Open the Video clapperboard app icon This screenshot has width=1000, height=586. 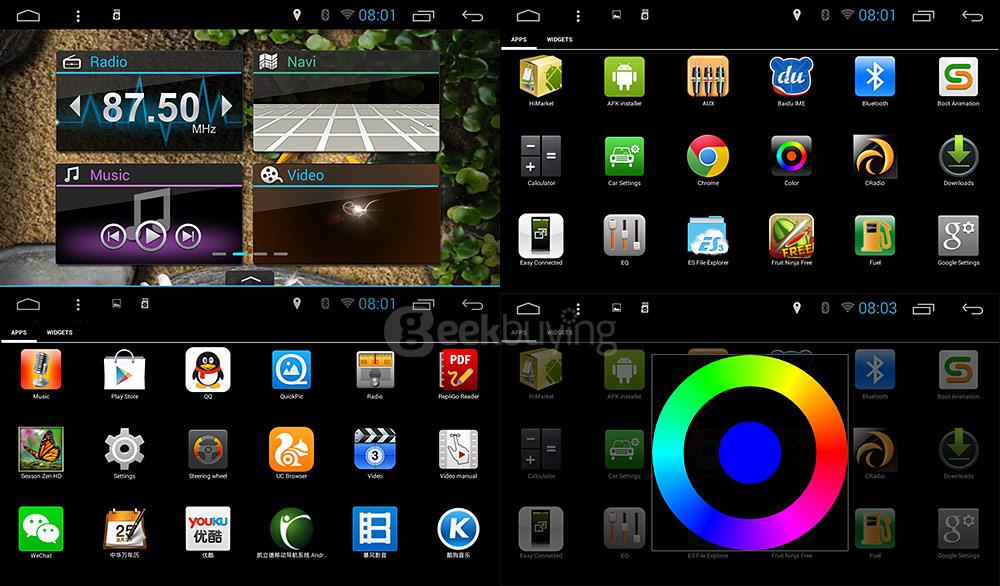375,450
